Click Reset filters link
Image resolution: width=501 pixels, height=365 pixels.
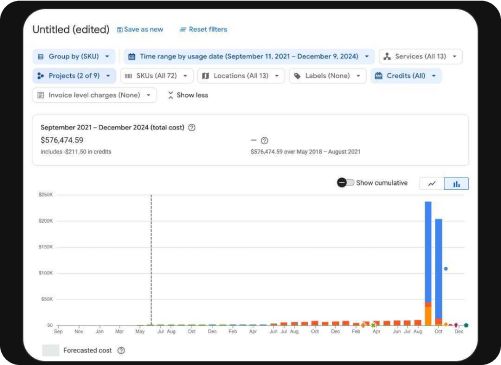click(203, 30)
